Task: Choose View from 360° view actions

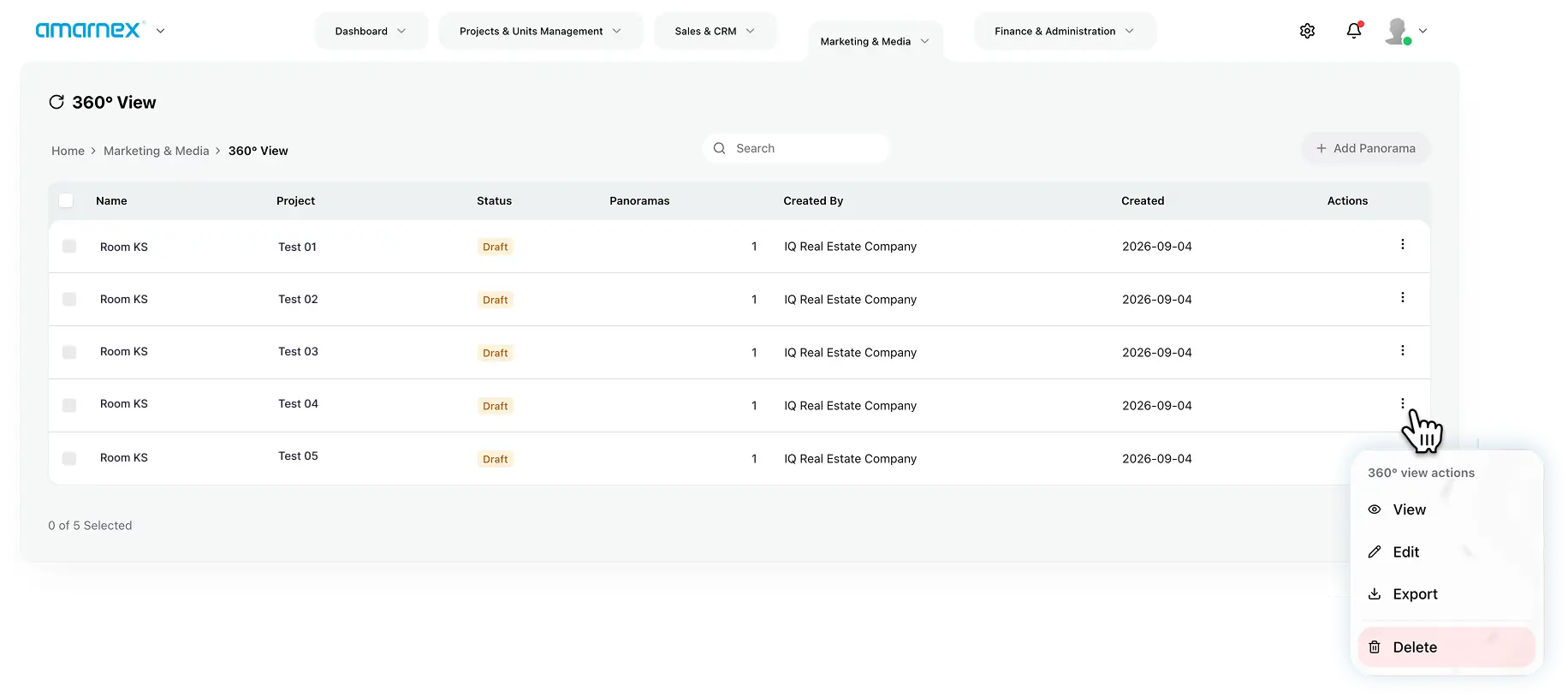Action: point(1445,509)
